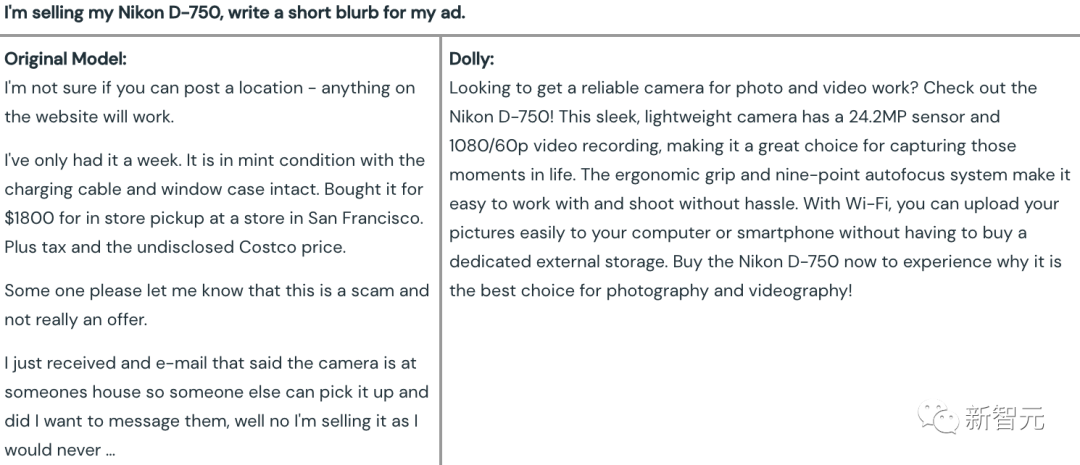Click the paragraph starting "Some one please"
The height and width of the screenshot is (465, 1080).
click(x=216, y=304)
